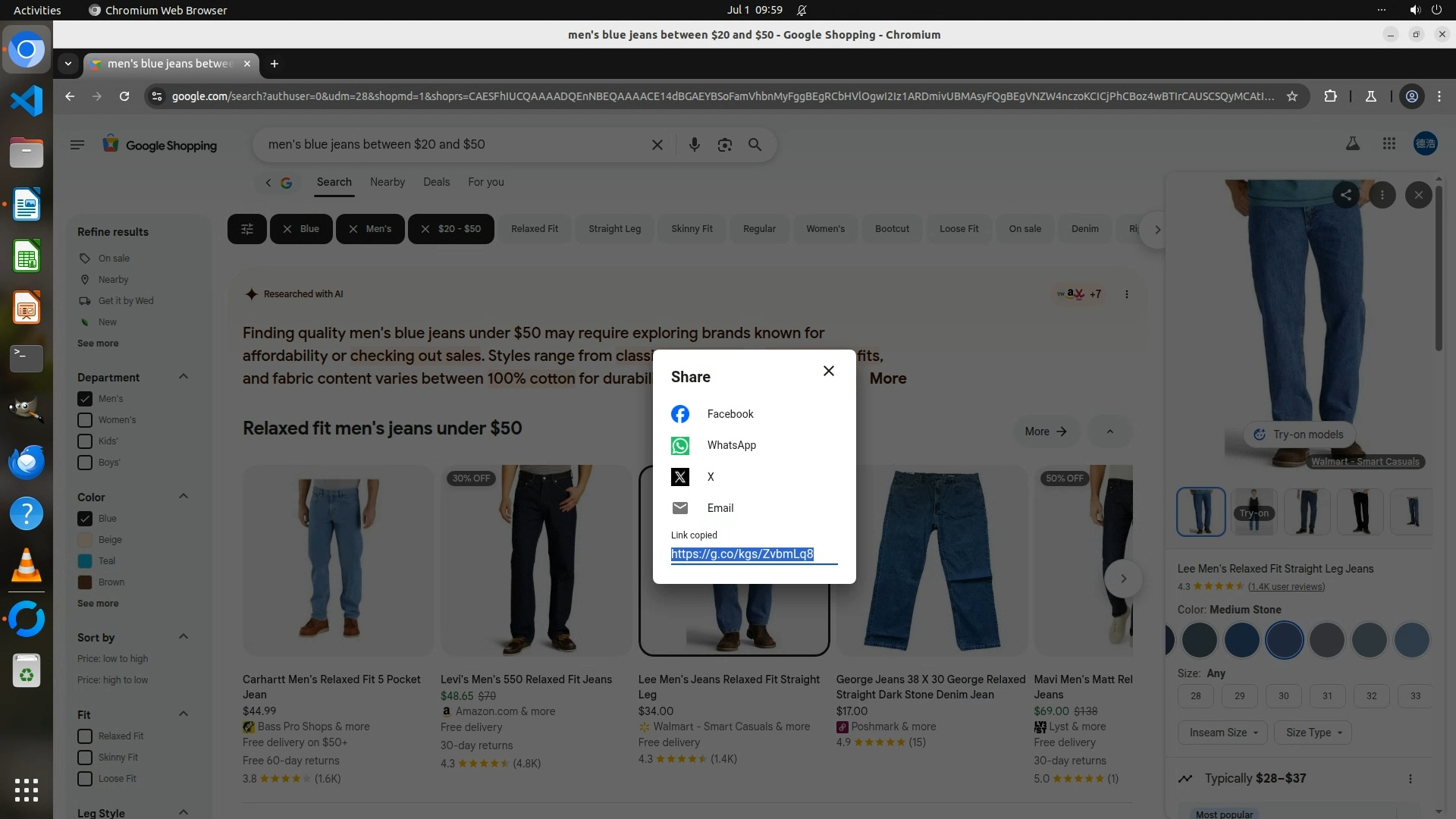
Task: Uncheck the Men's department checkbox
Action: coord(85,399)
